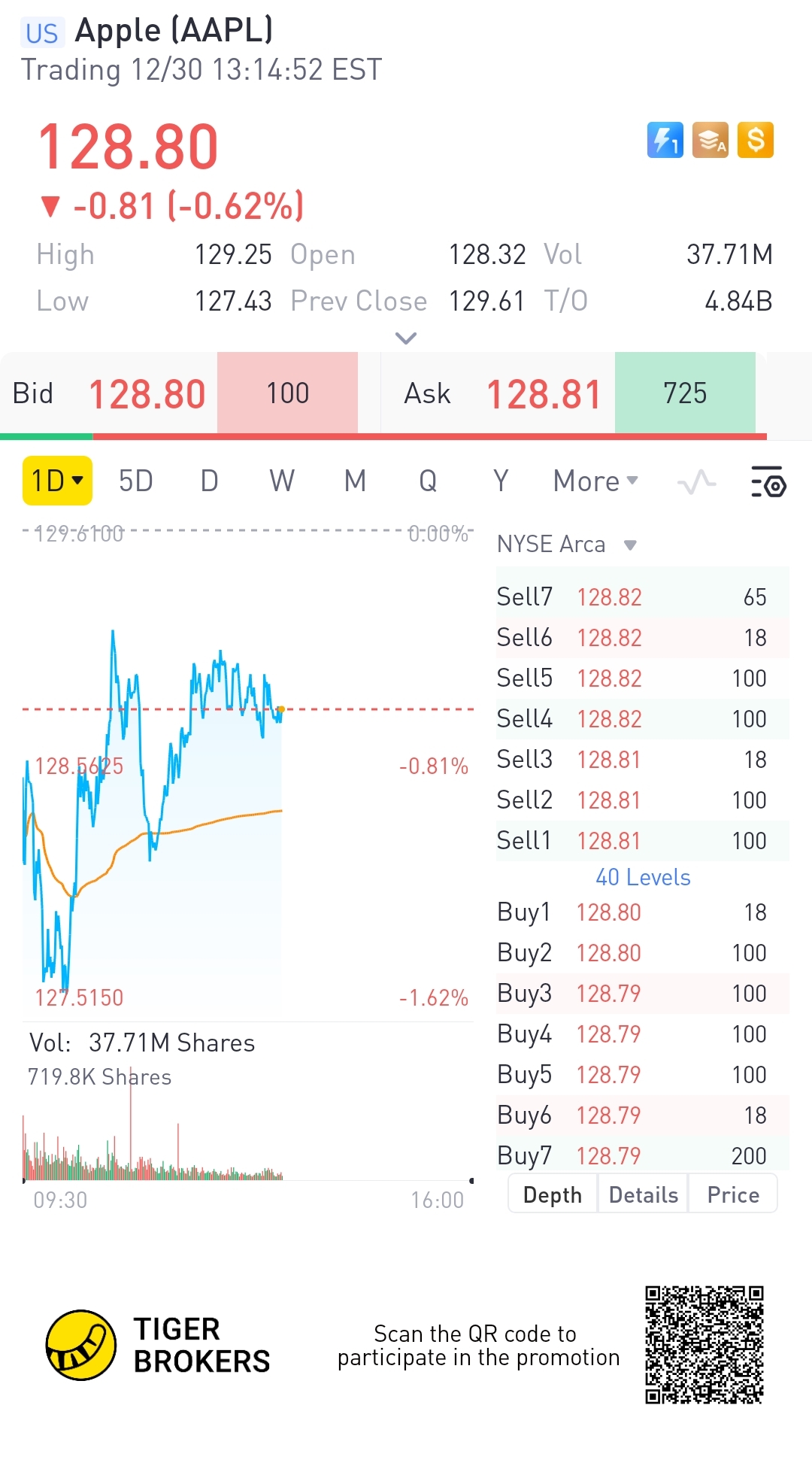812x1475 pixels.
Task: Open chart display settings icon
Action: click(x=768, y=481)
